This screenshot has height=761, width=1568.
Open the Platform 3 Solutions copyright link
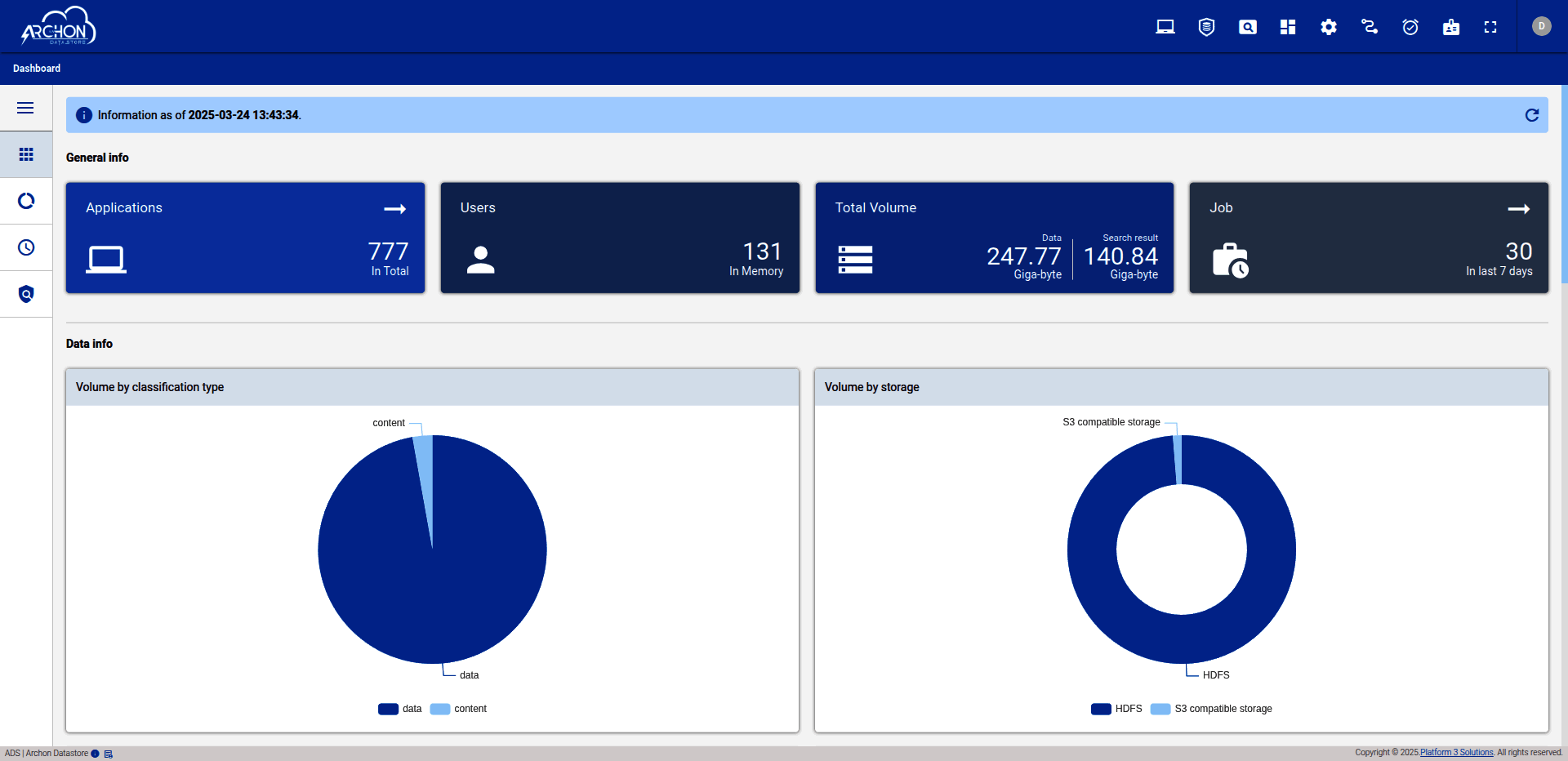[1456, 752]
